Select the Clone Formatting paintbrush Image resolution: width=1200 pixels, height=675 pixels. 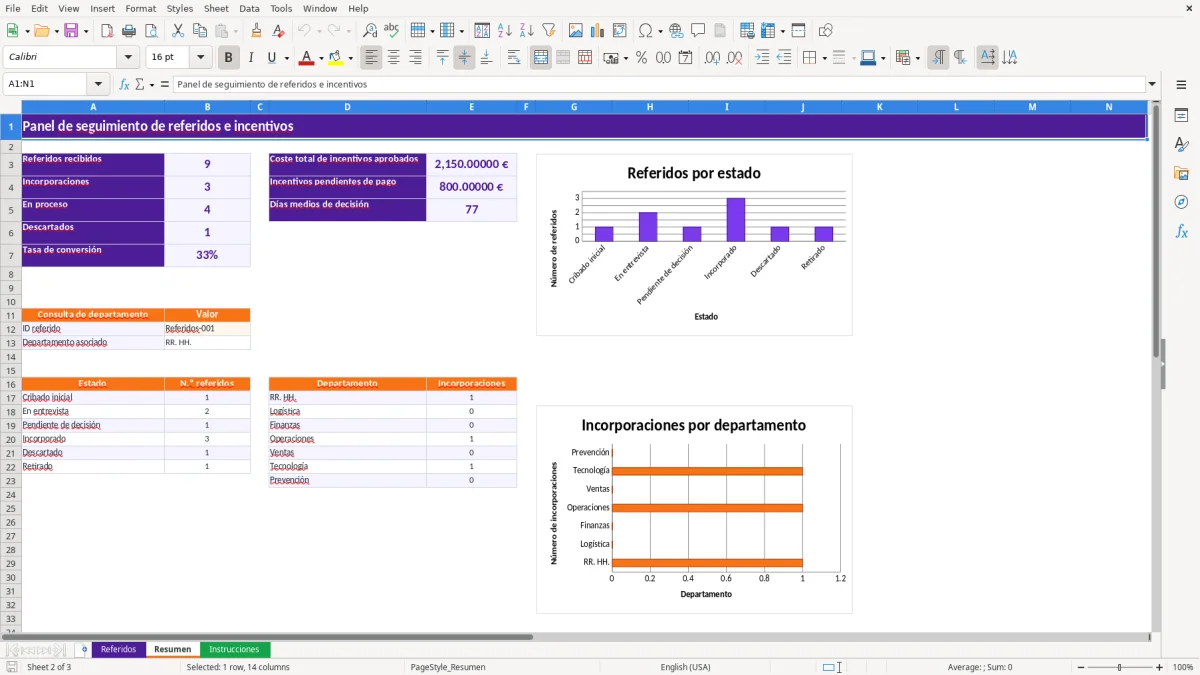coord(256,31)
